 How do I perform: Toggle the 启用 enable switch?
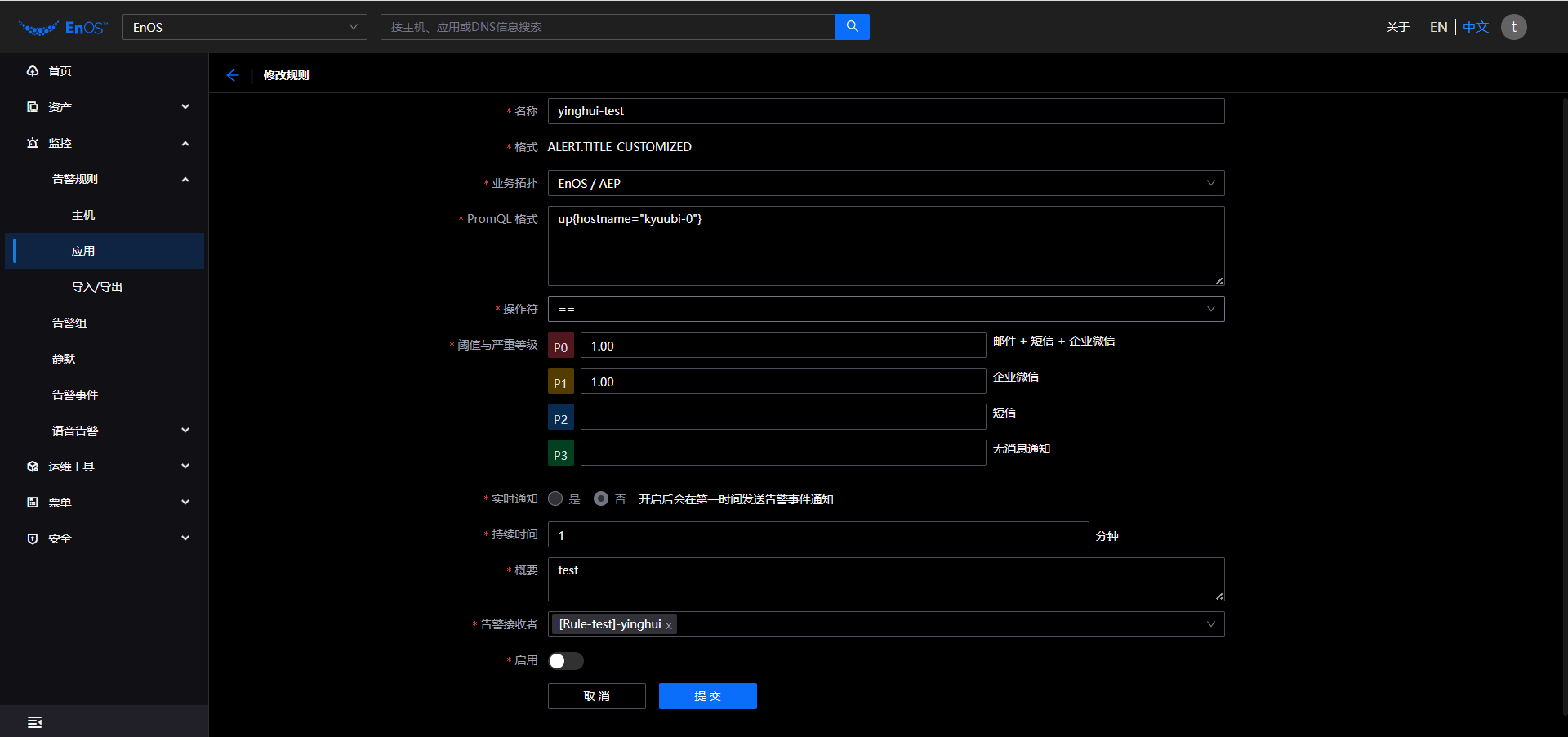tap(566, 660)
